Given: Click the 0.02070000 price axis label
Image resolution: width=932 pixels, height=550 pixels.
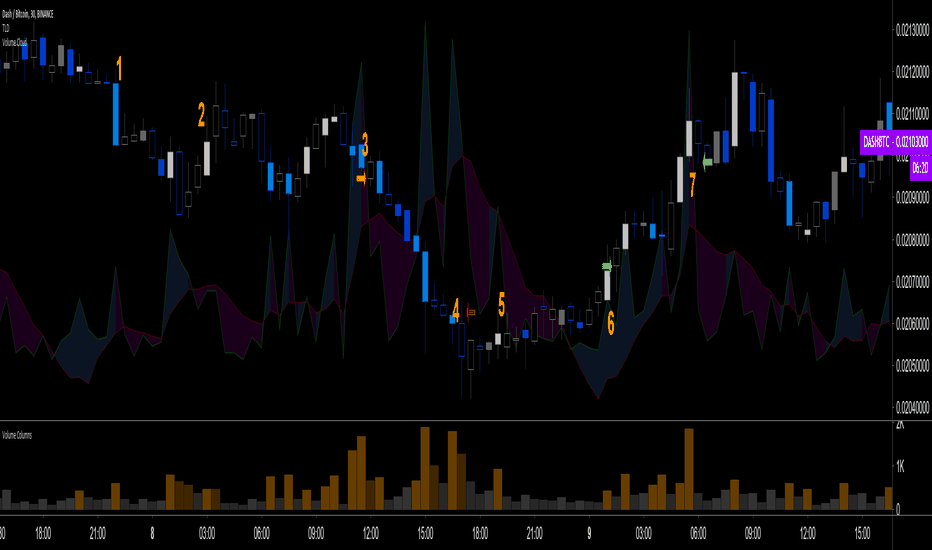Looking at the screenshot, I should [x=912, y=282].
